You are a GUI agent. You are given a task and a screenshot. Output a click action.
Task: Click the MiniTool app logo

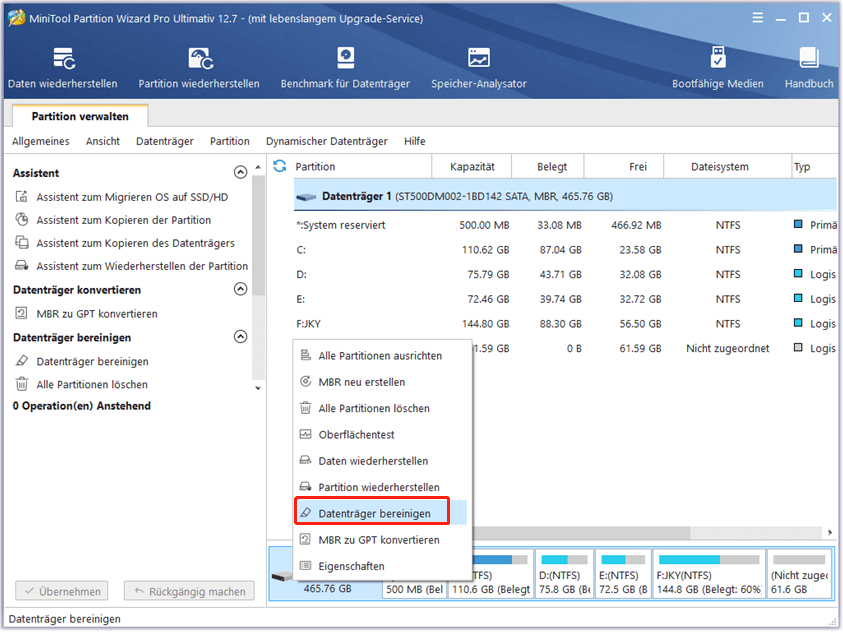pos(16,18)
